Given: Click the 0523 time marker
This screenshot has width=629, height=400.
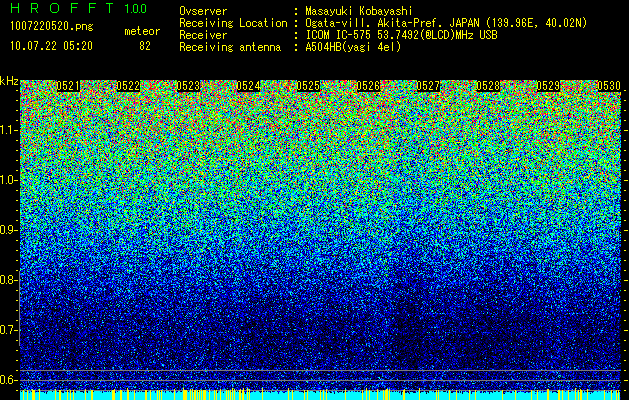Looking at the screenshot, I should pos(188,86).
